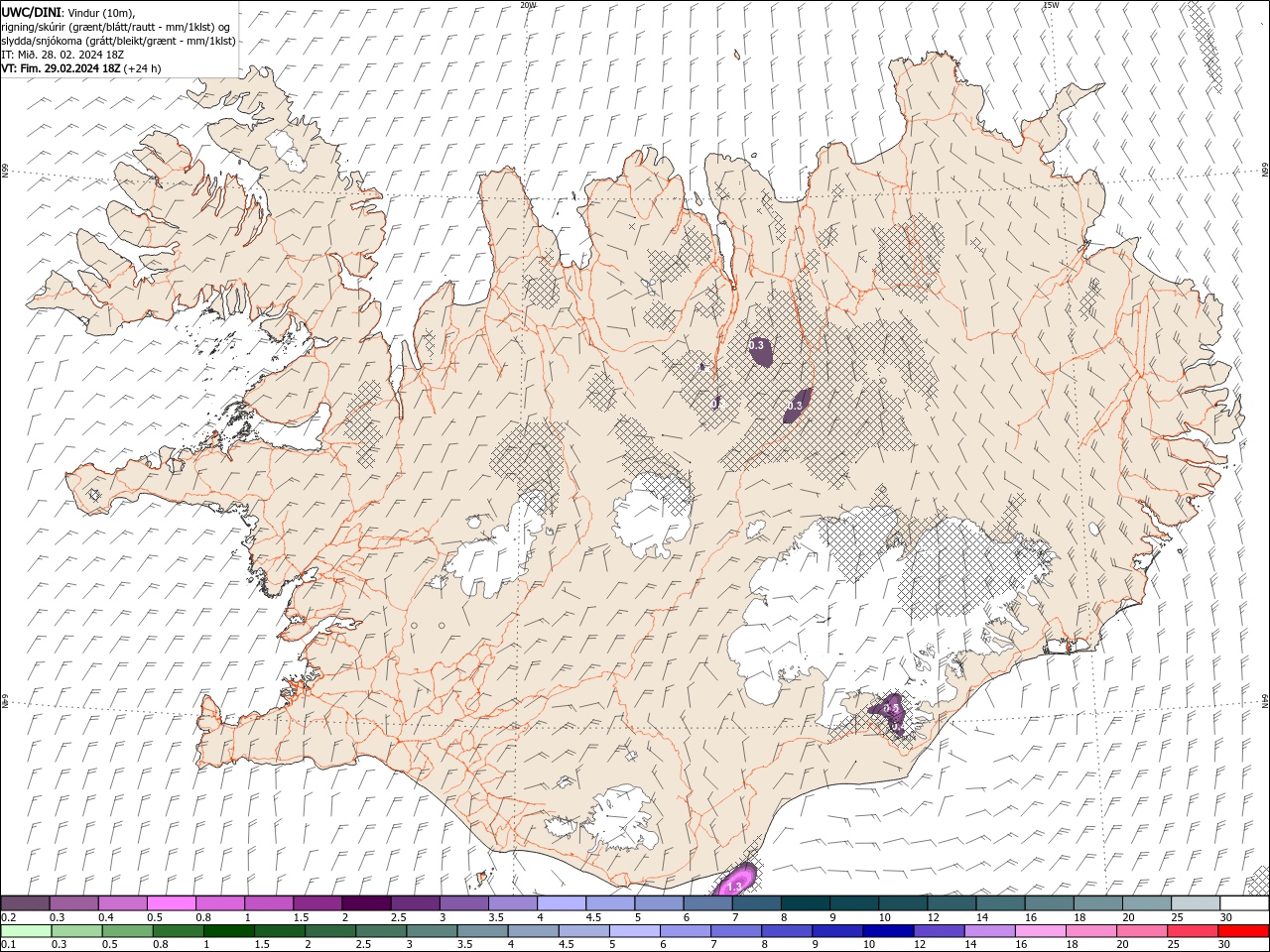
Task: Pick bottom-row legend swatch between 4 and 4.5
Action: click(x=534, y=931)
